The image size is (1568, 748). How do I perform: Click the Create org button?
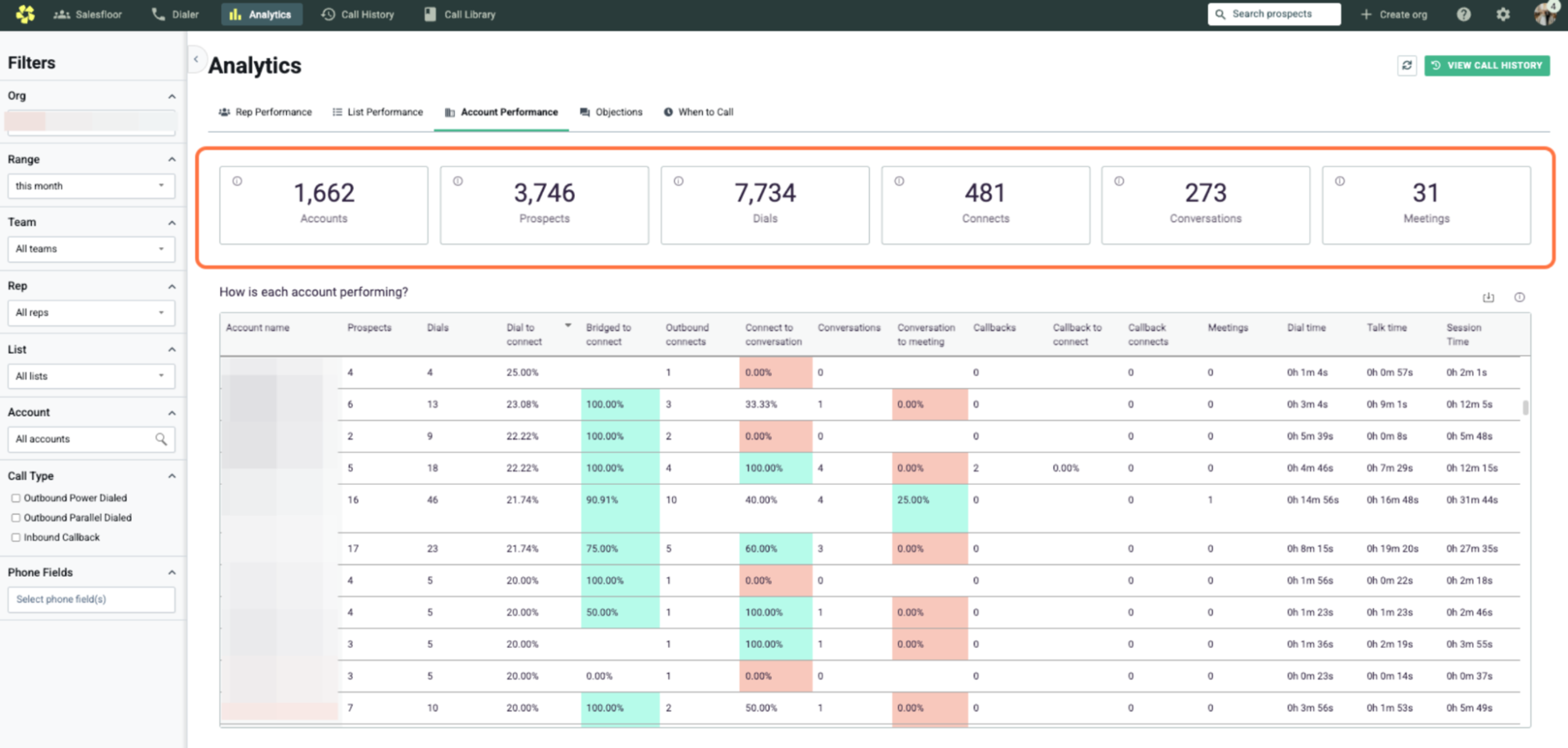pyautogui.click(x=1394, y=14)
